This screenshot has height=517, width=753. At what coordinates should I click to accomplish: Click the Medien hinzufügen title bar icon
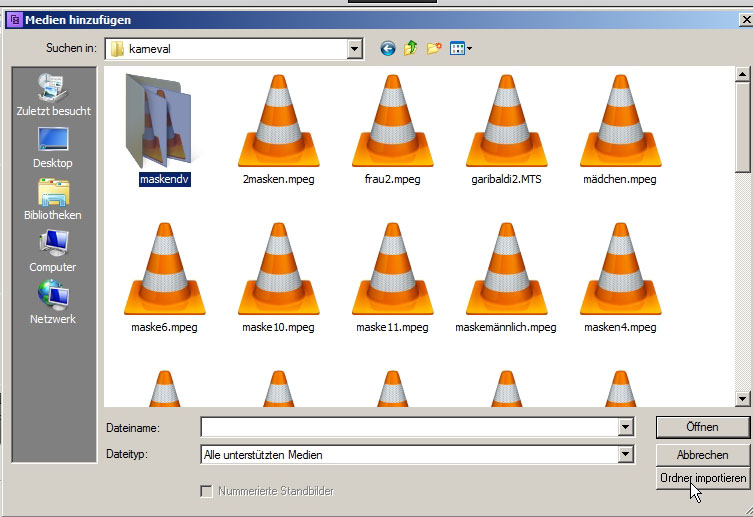(x=15, y=20)
